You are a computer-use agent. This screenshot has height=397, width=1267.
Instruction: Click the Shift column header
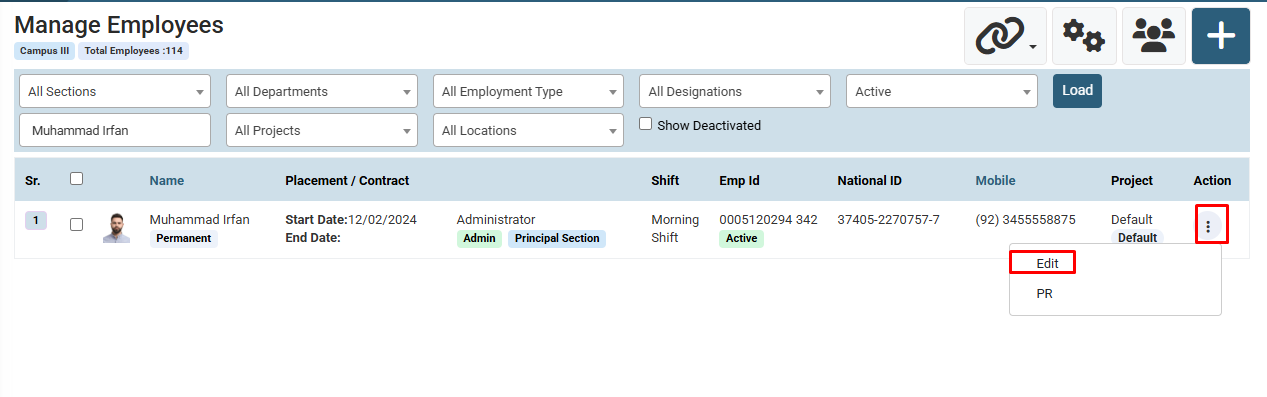(665, 181)
